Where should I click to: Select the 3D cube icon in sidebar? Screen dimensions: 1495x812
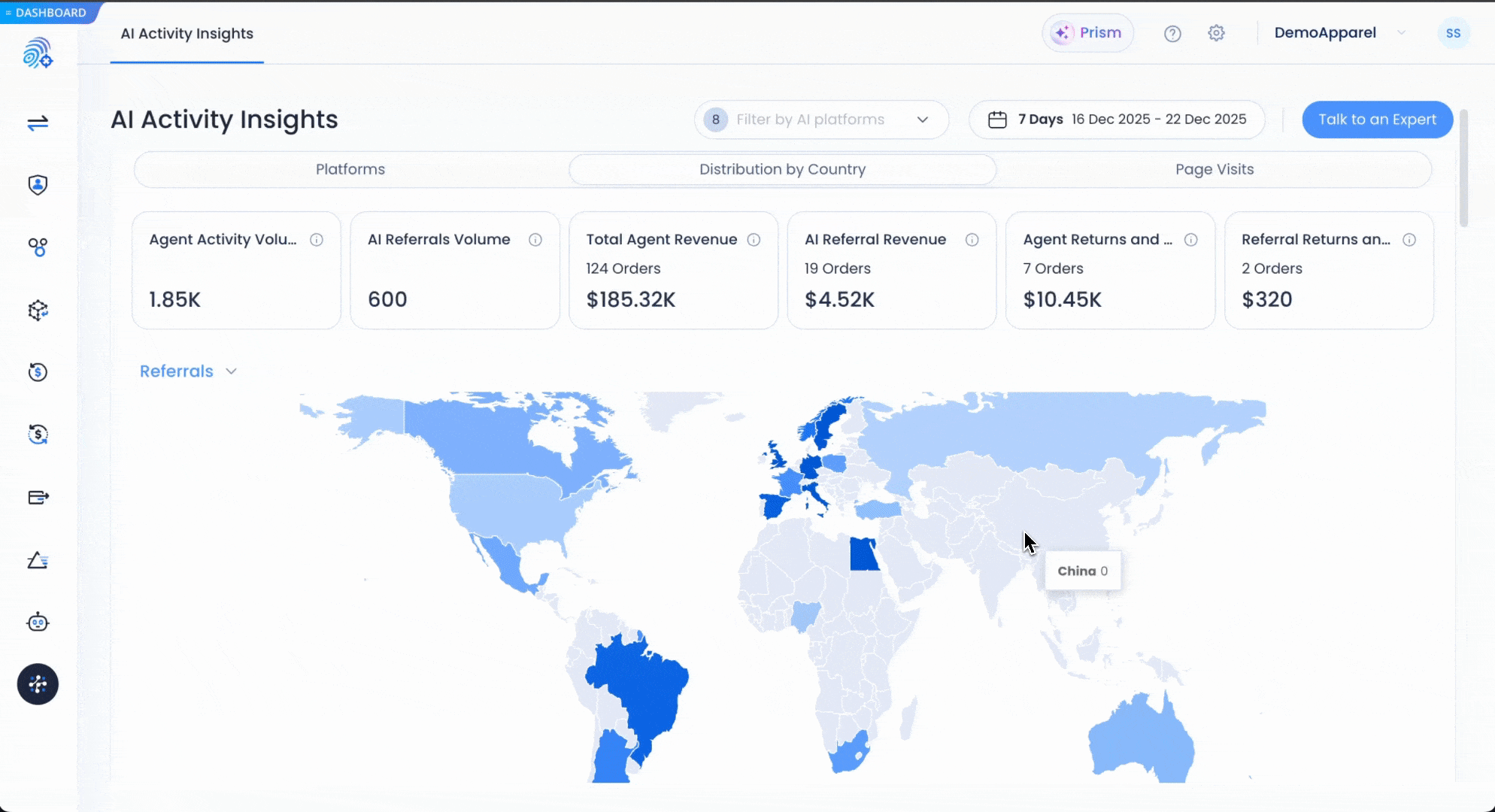tap(38, 310)
